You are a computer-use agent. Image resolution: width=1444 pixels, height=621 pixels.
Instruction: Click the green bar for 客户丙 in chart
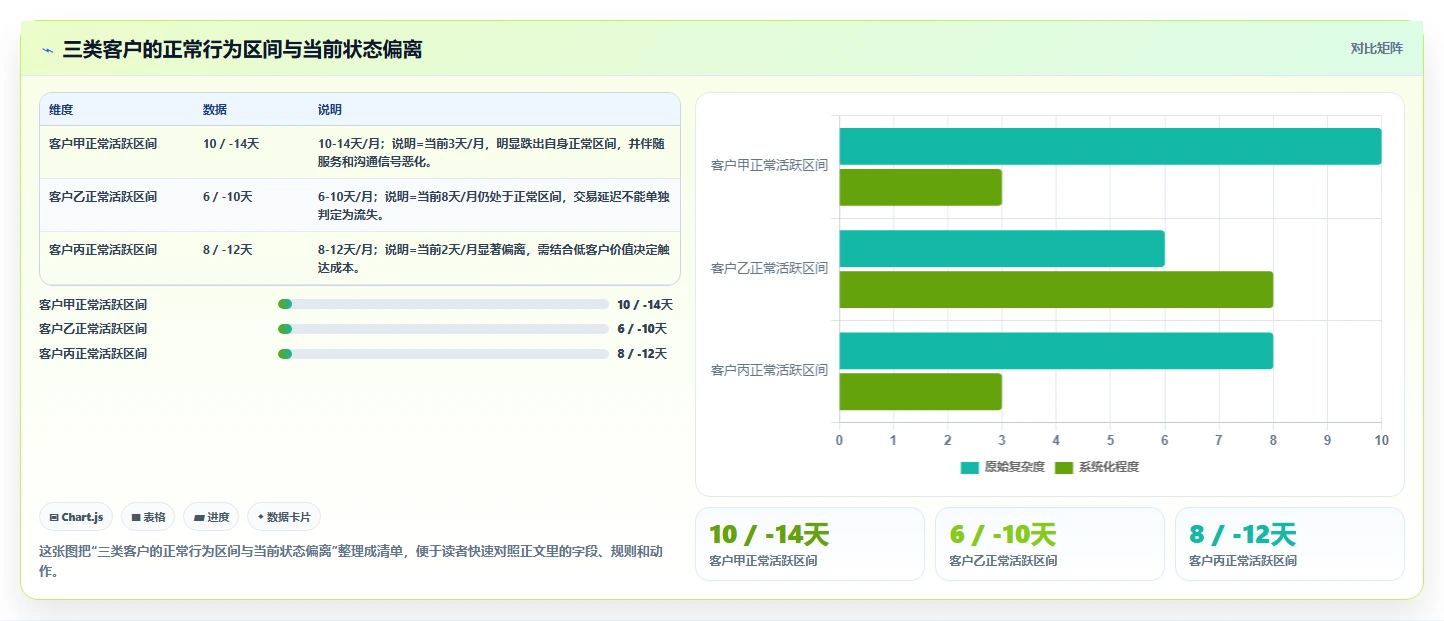pyautogui.click(x=920, y=392)
